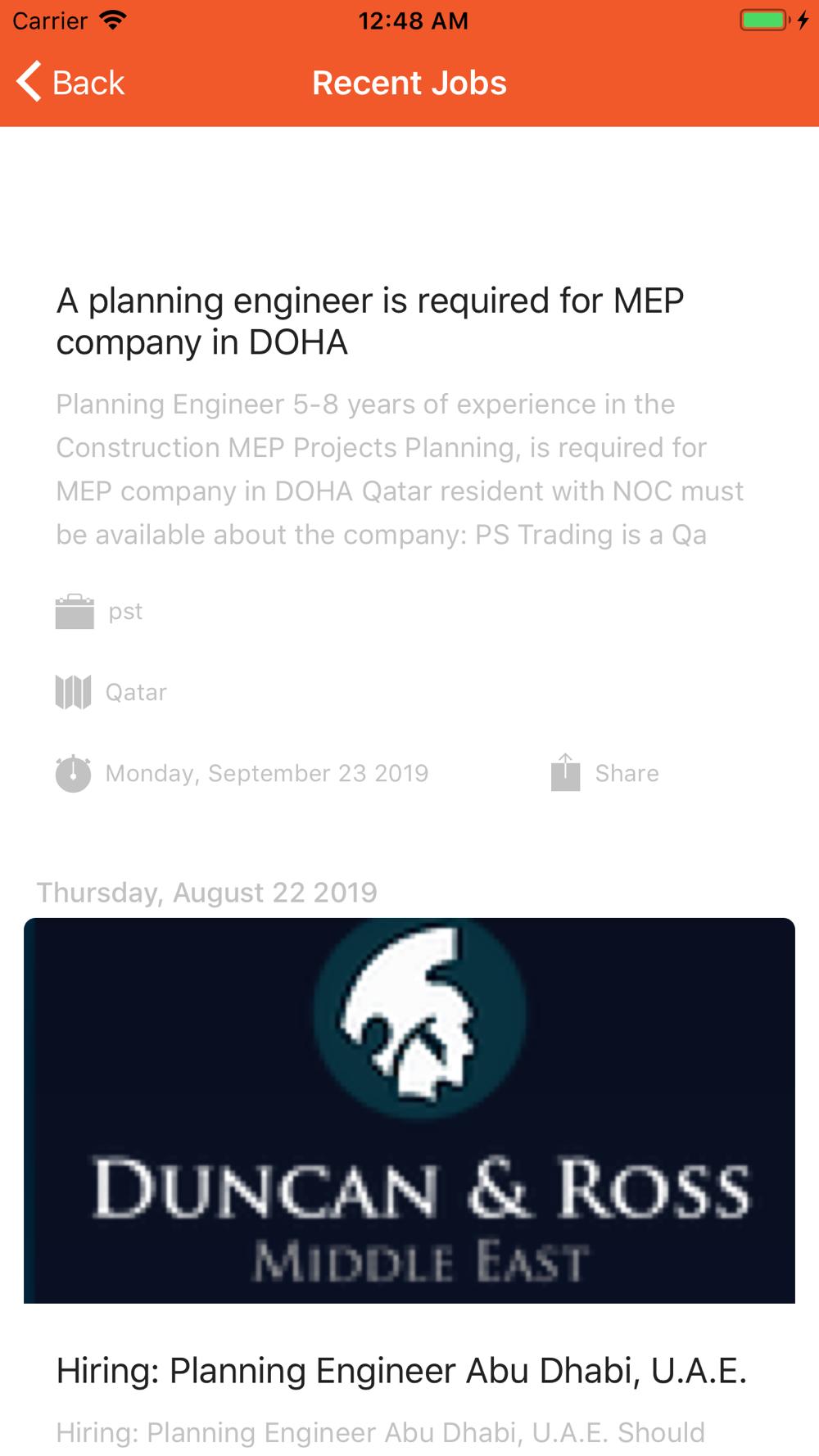The image size is (819, 1456).
Task: Read the Abu Dhabi job description preview
Action: 381,1432
